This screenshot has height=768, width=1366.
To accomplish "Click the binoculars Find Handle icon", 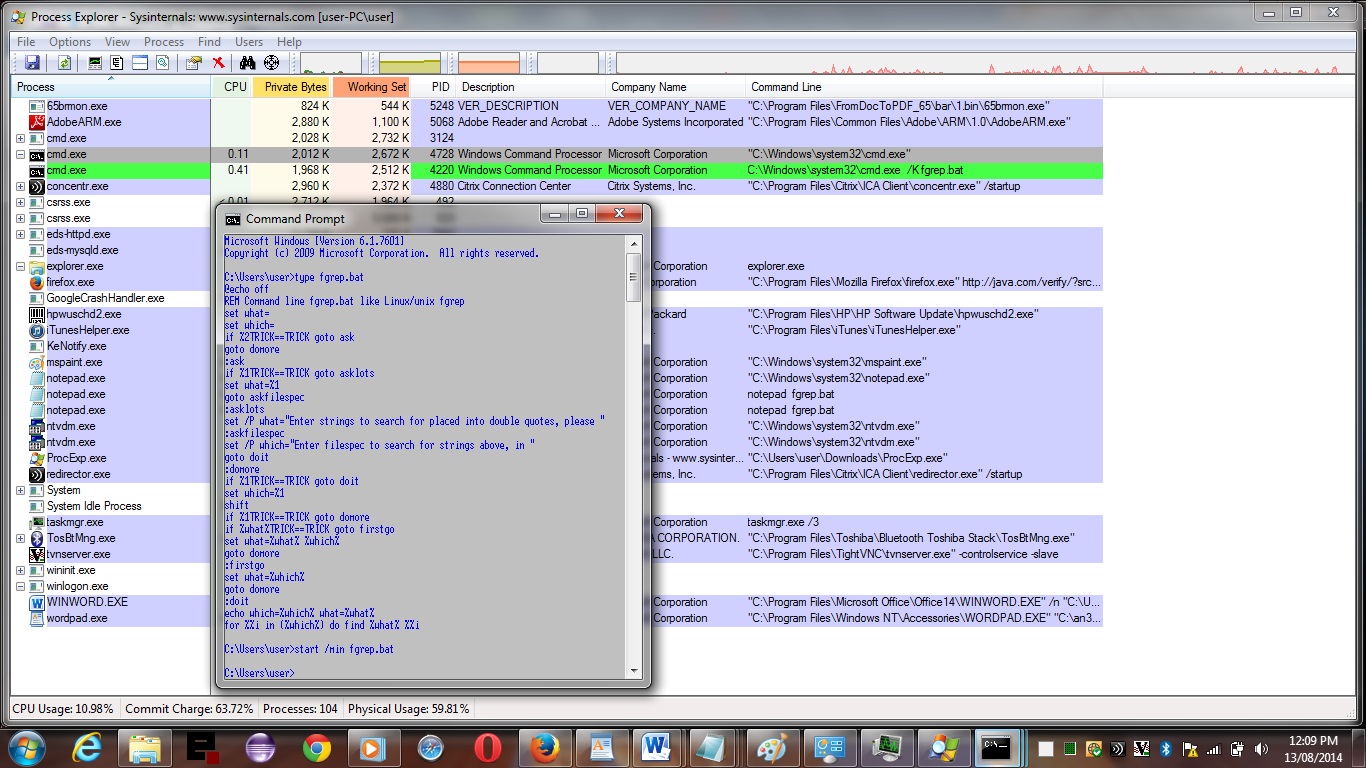I will (x=247, y=63).
